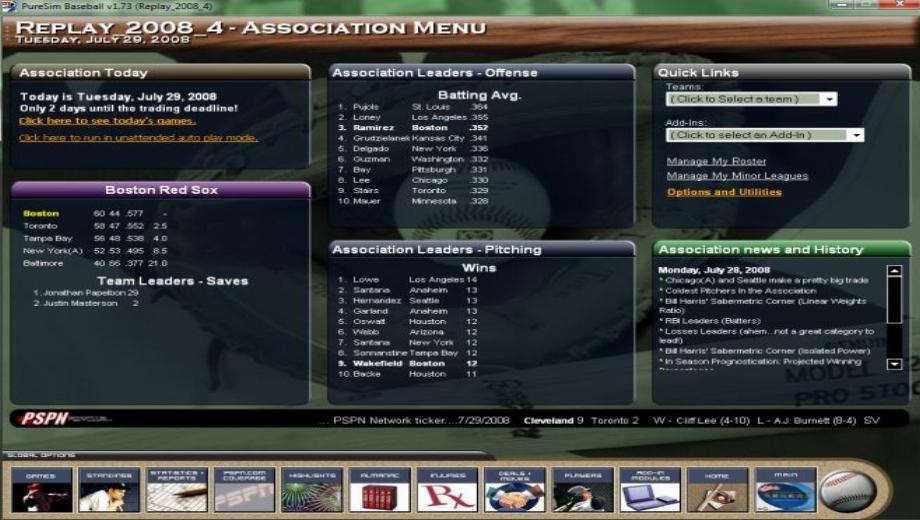Open PSPN.com Coverage icon
Image resolution: width=920 pixels, height=520 pixels.
(245, 489)
